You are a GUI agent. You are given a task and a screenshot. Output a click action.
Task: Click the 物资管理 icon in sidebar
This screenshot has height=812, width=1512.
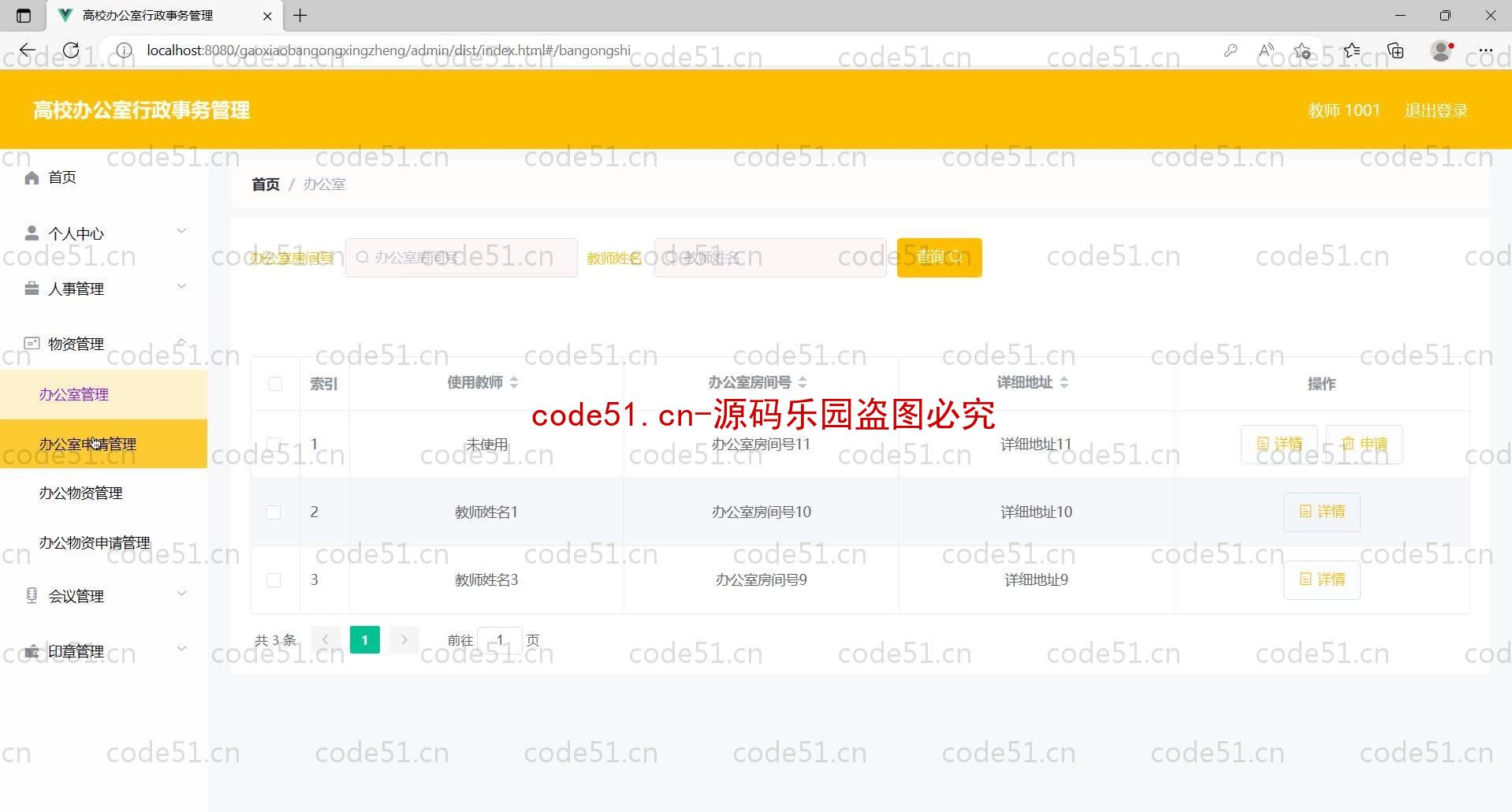32,344
